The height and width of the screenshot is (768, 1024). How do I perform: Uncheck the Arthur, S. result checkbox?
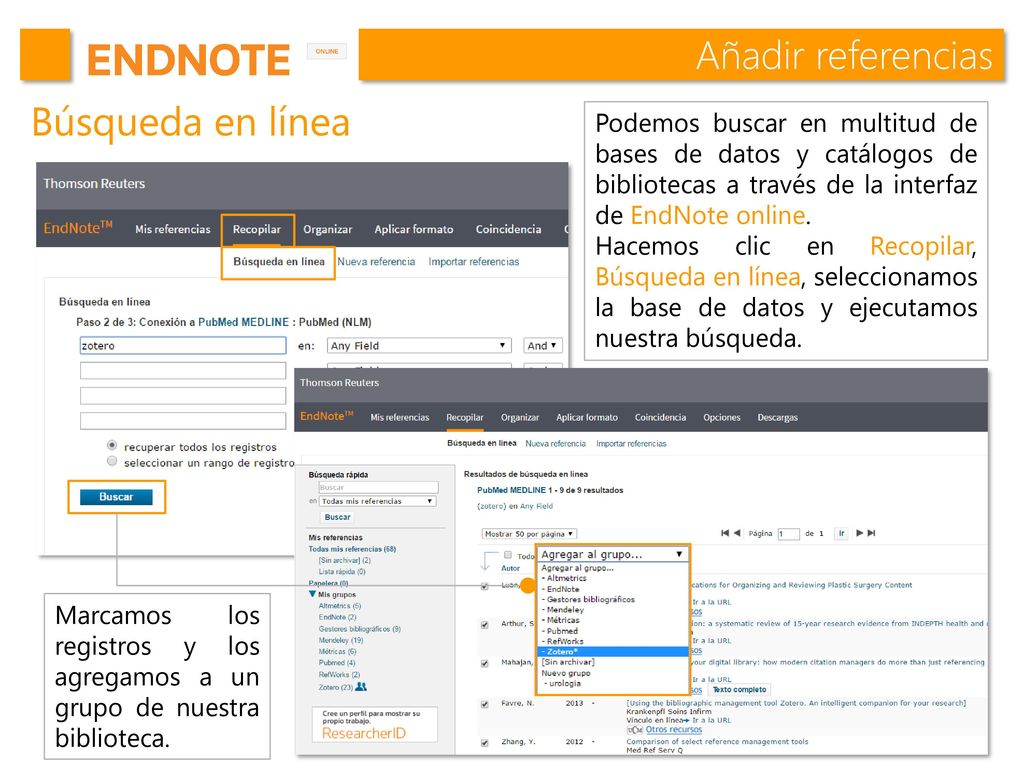pyautogui.click(x=485, y=625)
